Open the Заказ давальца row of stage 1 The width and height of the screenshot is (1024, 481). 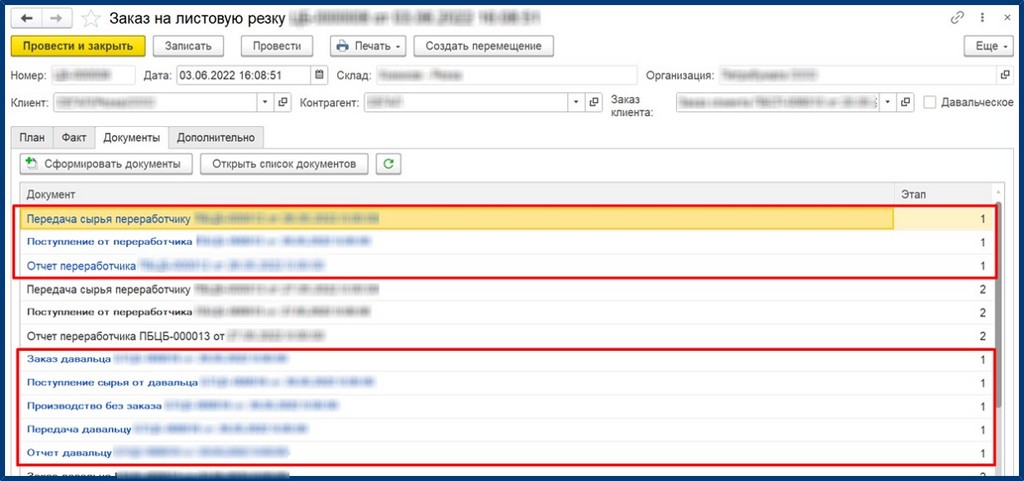coord(506,359)
